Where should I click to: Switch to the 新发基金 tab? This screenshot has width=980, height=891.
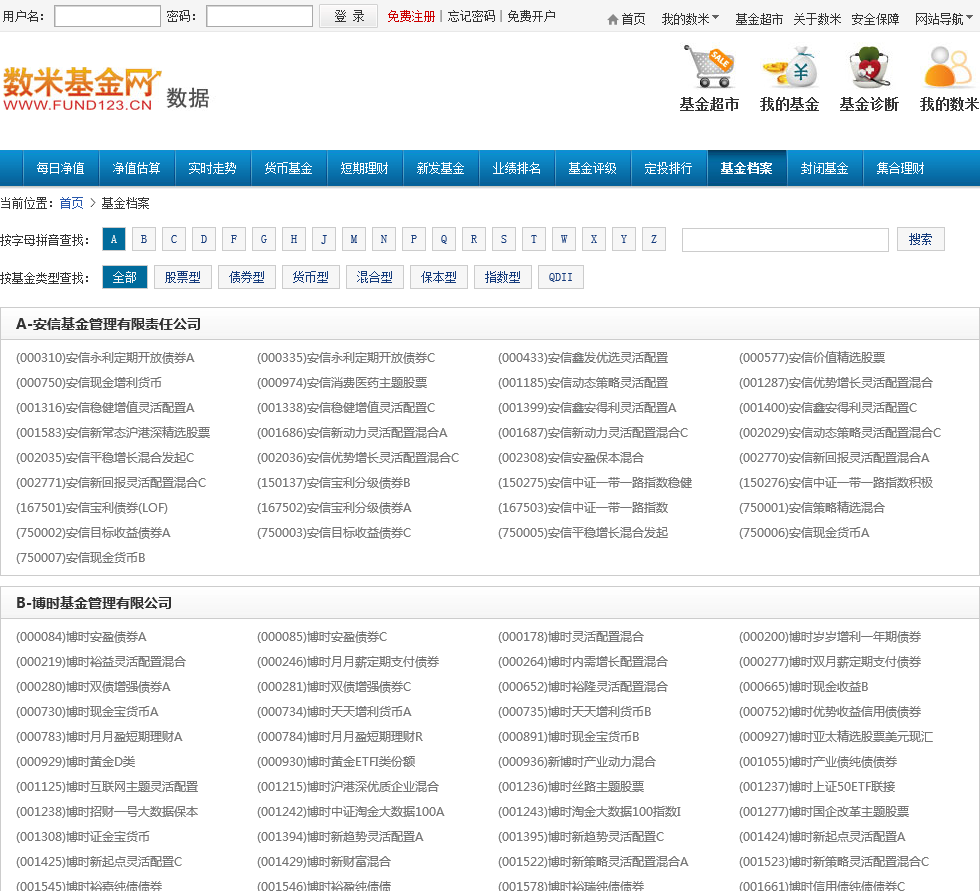(x=441, y=168)
